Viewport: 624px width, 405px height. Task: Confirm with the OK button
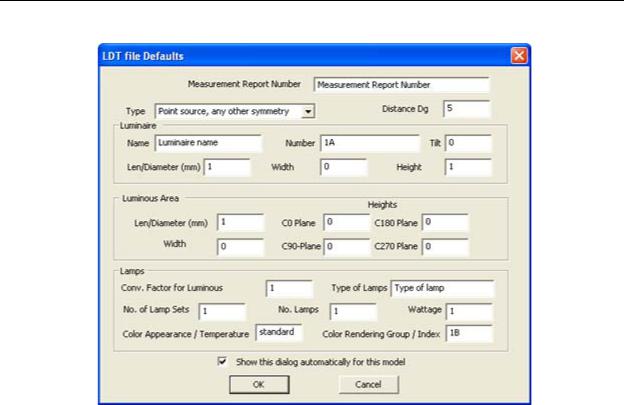click(259, 385)
